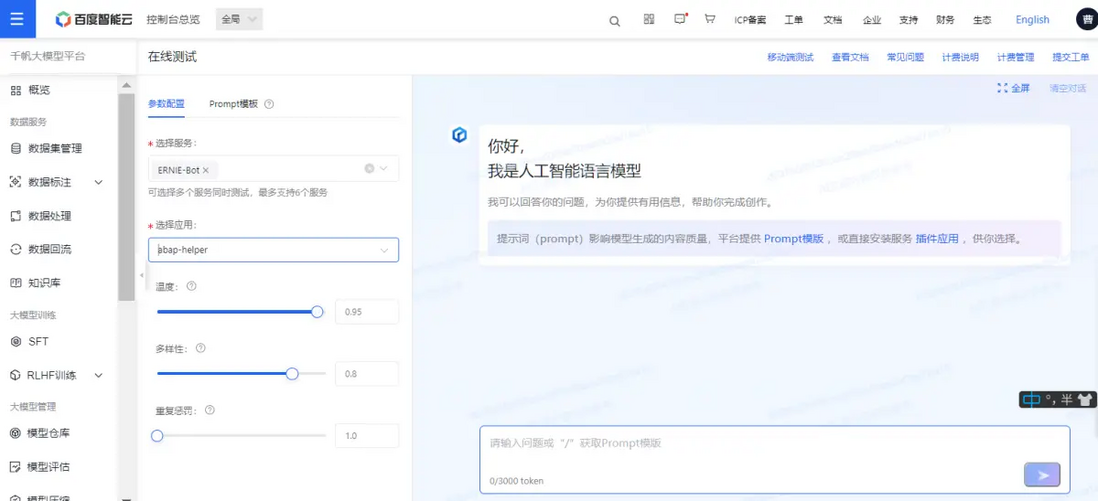Open the 移动端测试 link
Screen dimensions: 1098x501
coord(790,57)
